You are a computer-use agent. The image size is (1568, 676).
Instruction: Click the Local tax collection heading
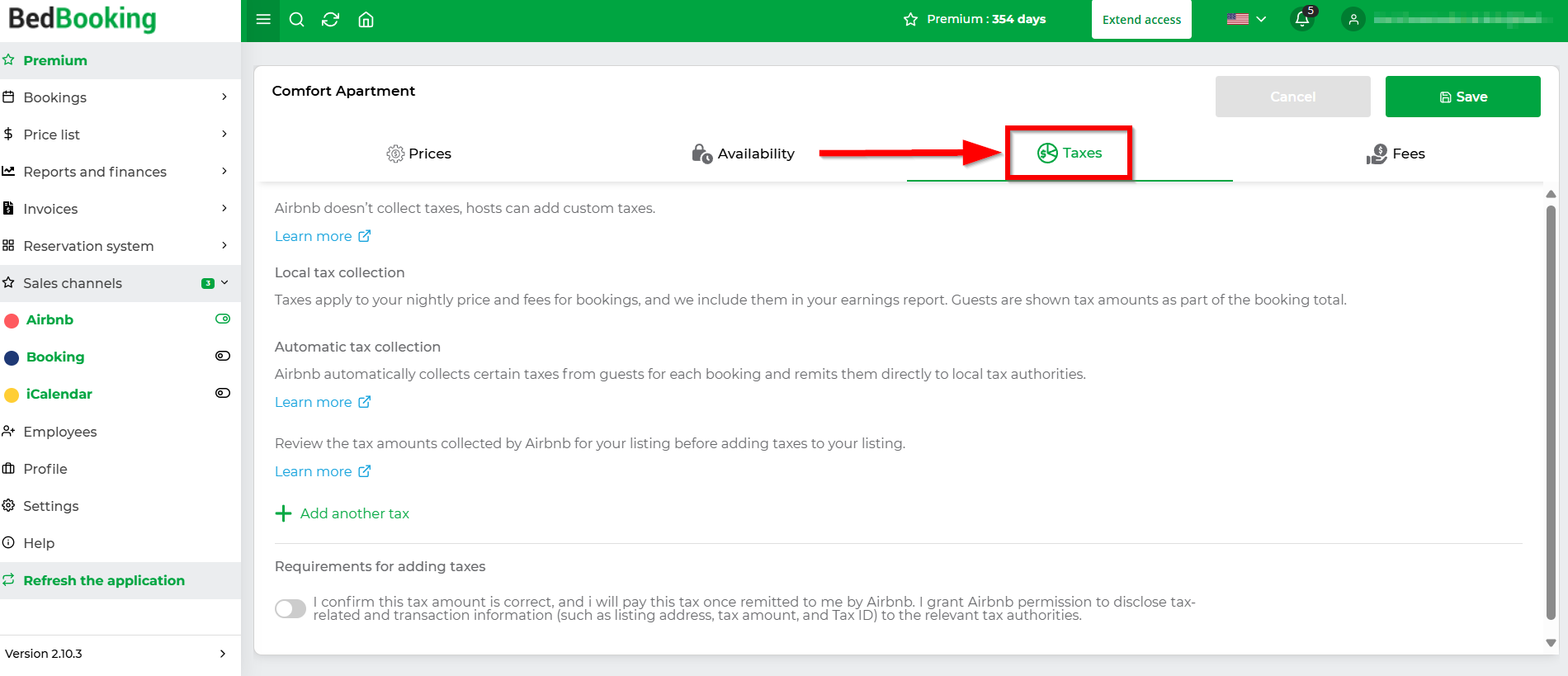point(339,272)
